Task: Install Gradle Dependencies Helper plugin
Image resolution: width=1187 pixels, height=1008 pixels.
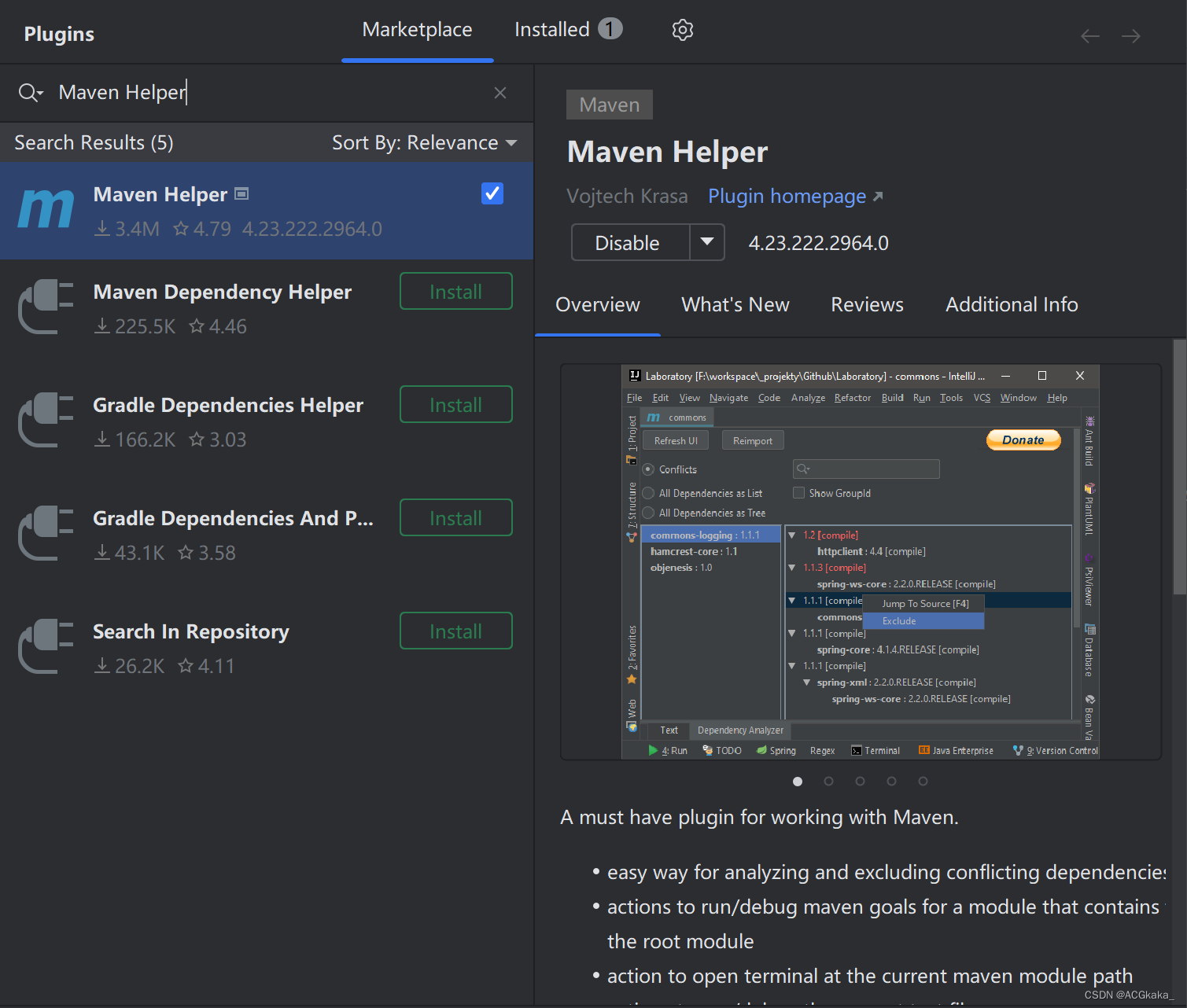Action: point(456,405)
